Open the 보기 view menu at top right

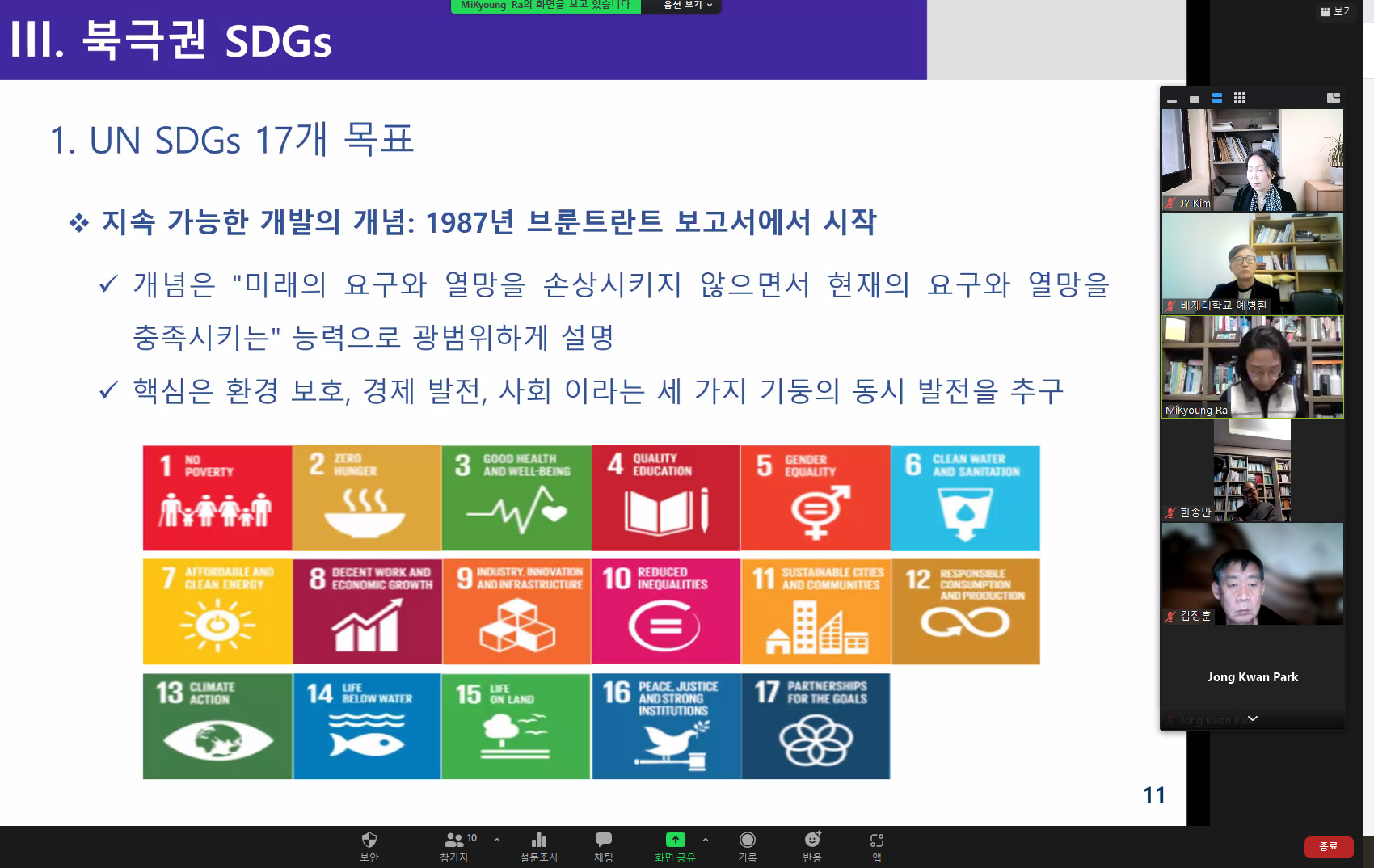[x=1336, y=11]
